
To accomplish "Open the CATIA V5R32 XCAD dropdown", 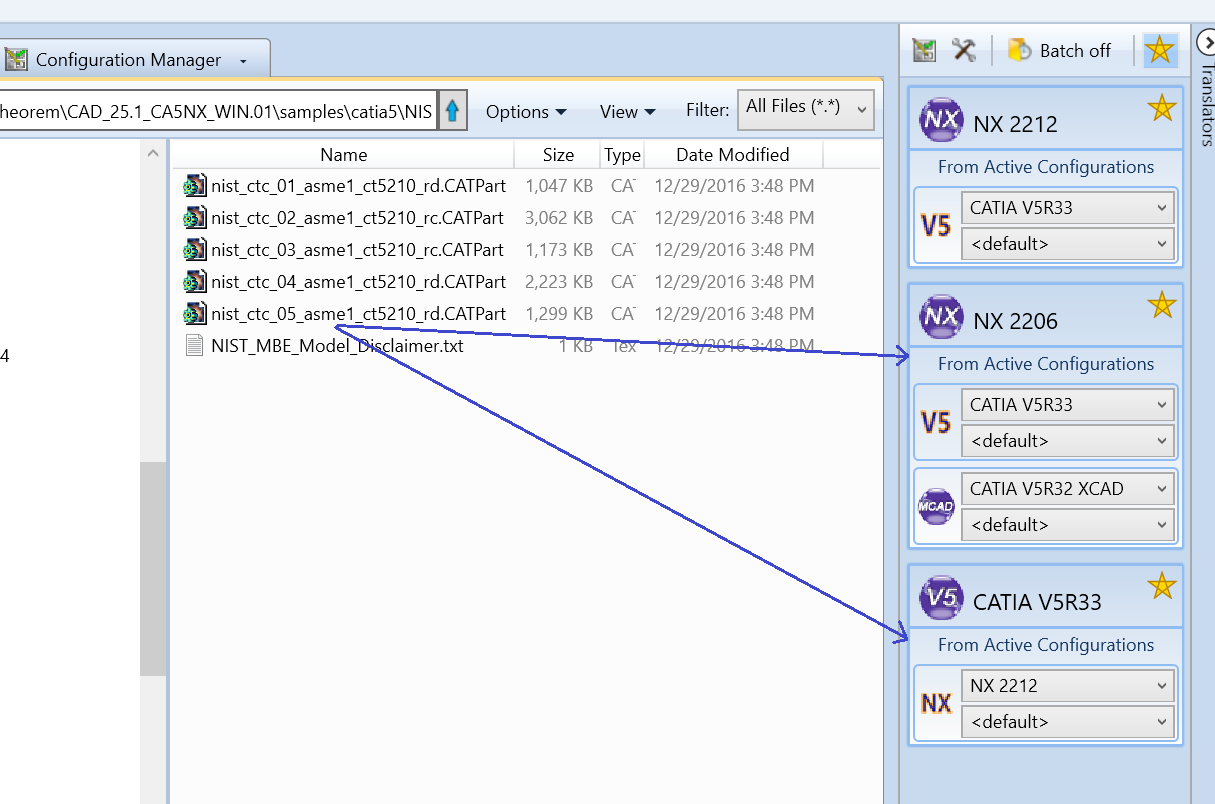I will tap(1068, 489).
